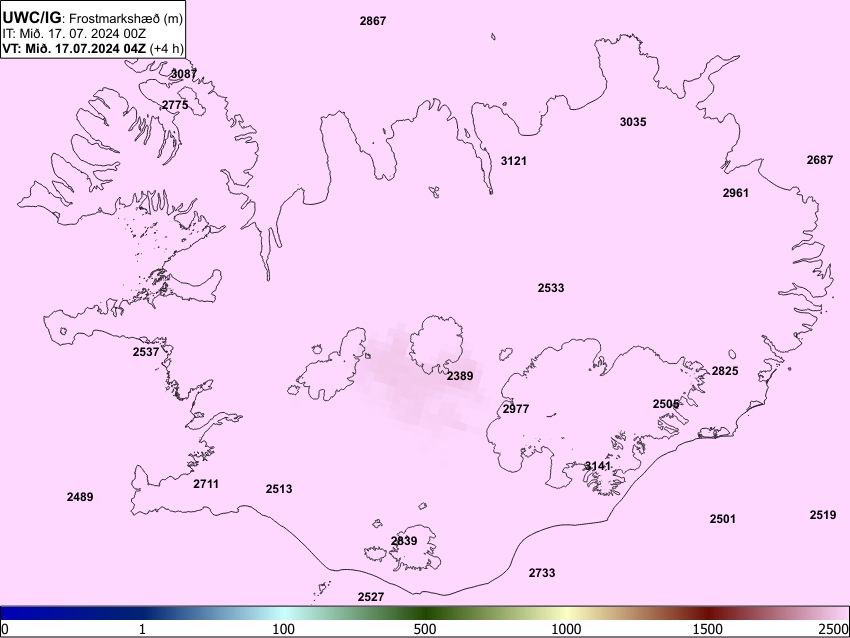Click the value 2501 offshore to the southeast

(x=723, y=519)
